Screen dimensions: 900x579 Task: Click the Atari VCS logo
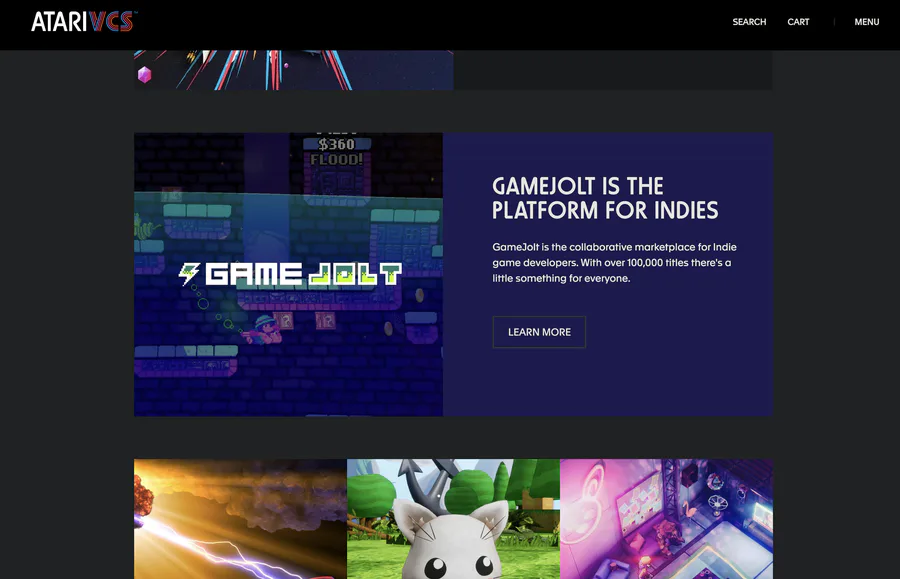tap(84, 22)
